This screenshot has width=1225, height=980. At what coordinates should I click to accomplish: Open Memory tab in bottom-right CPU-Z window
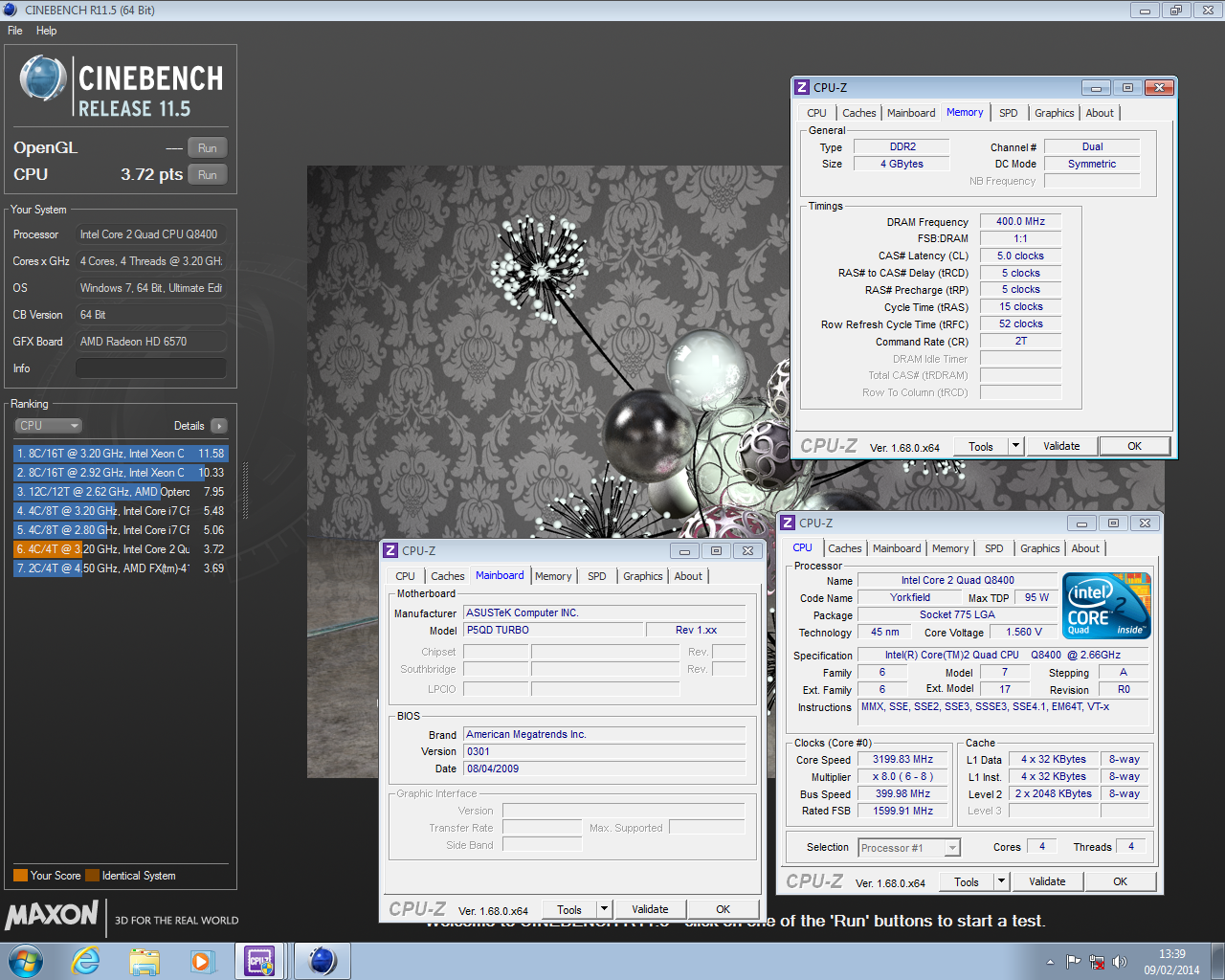pyautogui.click(x=950, y=548)
